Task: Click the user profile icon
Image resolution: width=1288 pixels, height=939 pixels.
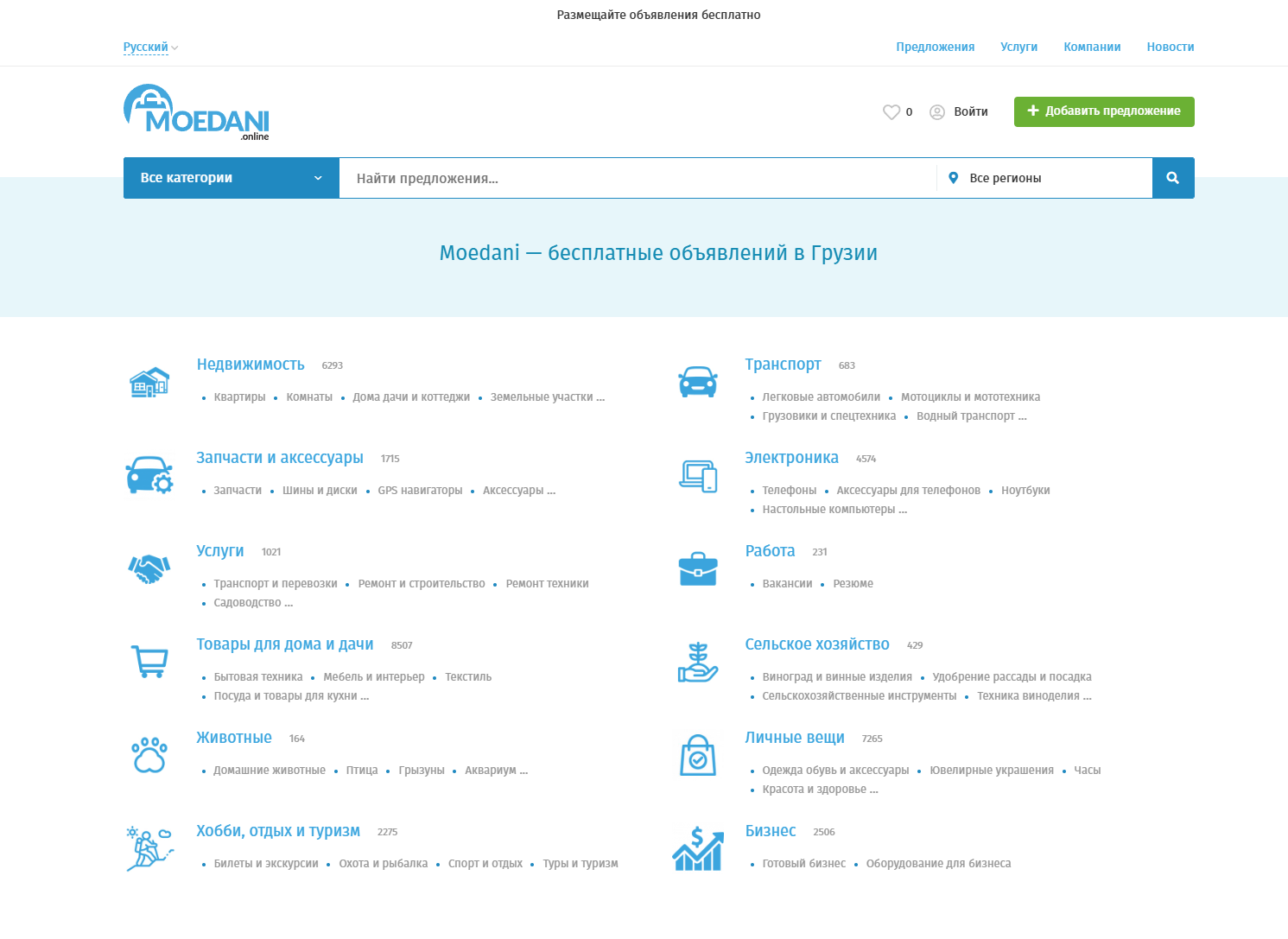Action: pos(937,112)
